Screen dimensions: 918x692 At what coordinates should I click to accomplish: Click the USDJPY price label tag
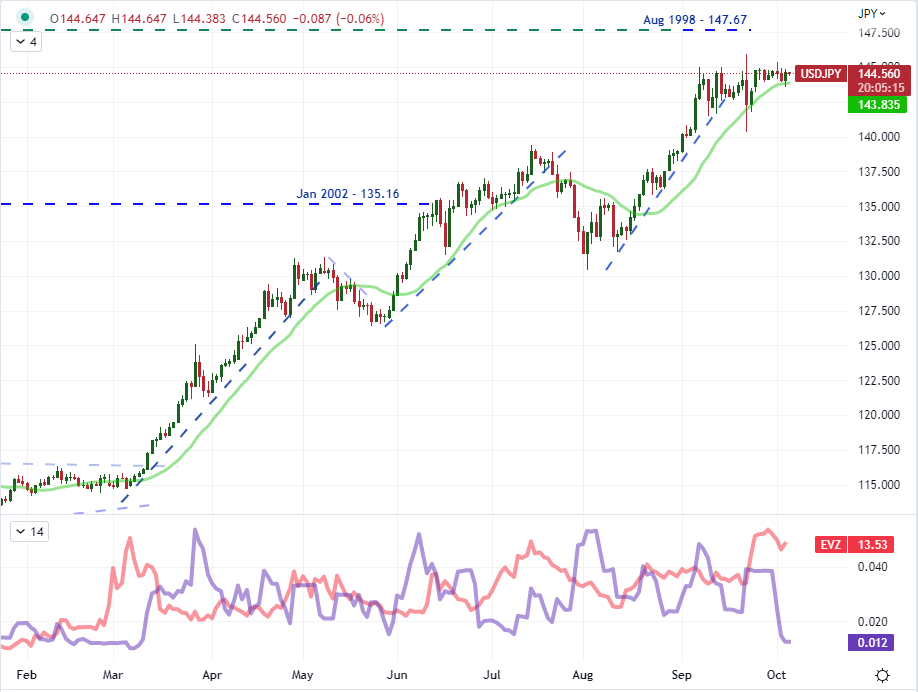821,74
